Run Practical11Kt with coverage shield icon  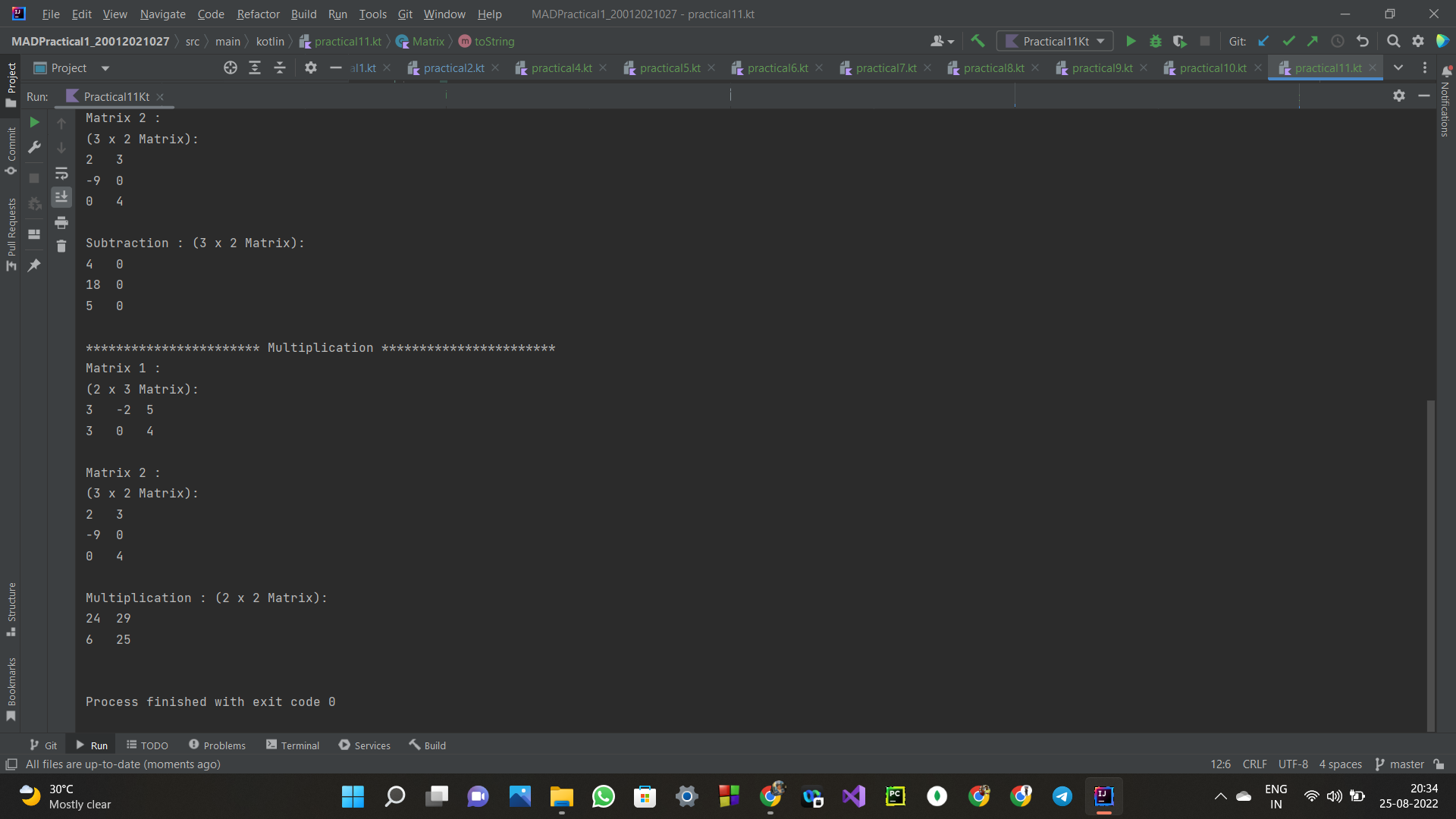point(1180,41)
